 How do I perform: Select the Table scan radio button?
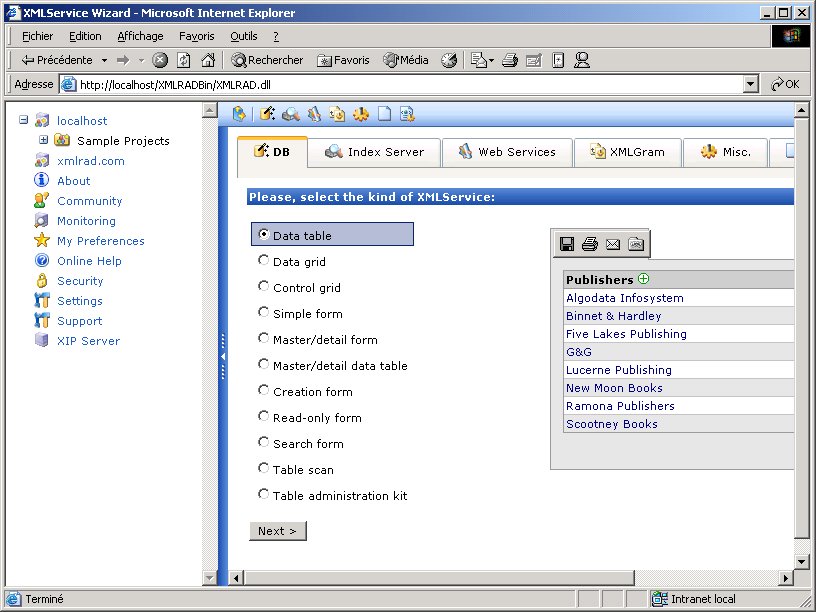pyautogui.click(x=264, y=469)
